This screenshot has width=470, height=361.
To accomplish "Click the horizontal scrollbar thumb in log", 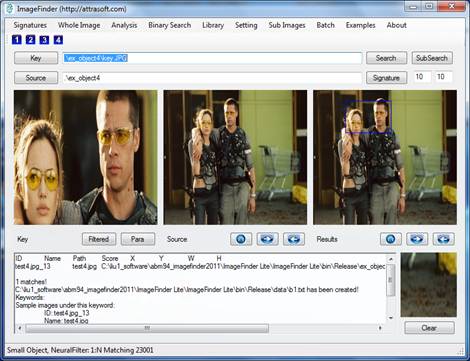I will [x=147, y=328].
